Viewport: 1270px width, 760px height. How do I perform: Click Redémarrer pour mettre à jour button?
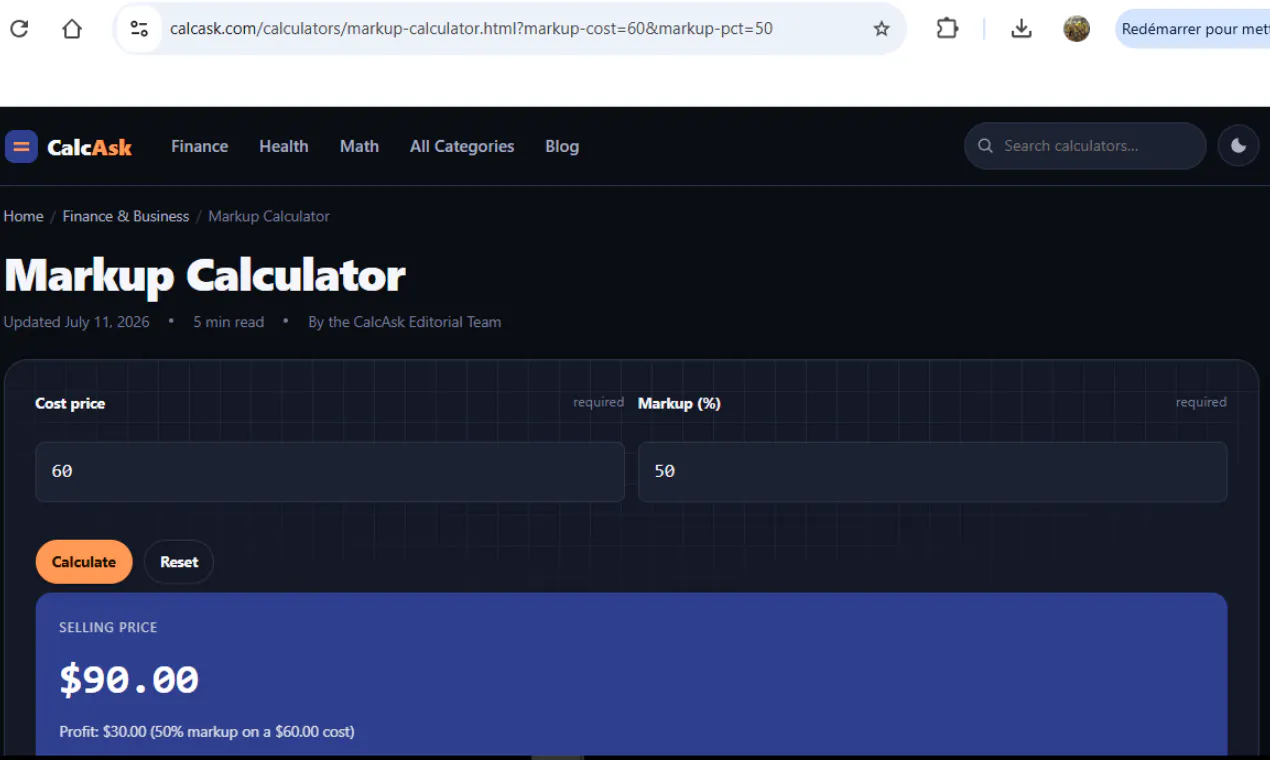coord(1193,29)
